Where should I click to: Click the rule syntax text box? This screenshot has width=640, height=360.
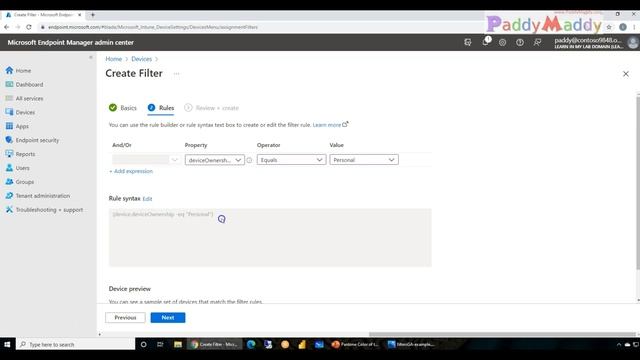coord(270,238)
